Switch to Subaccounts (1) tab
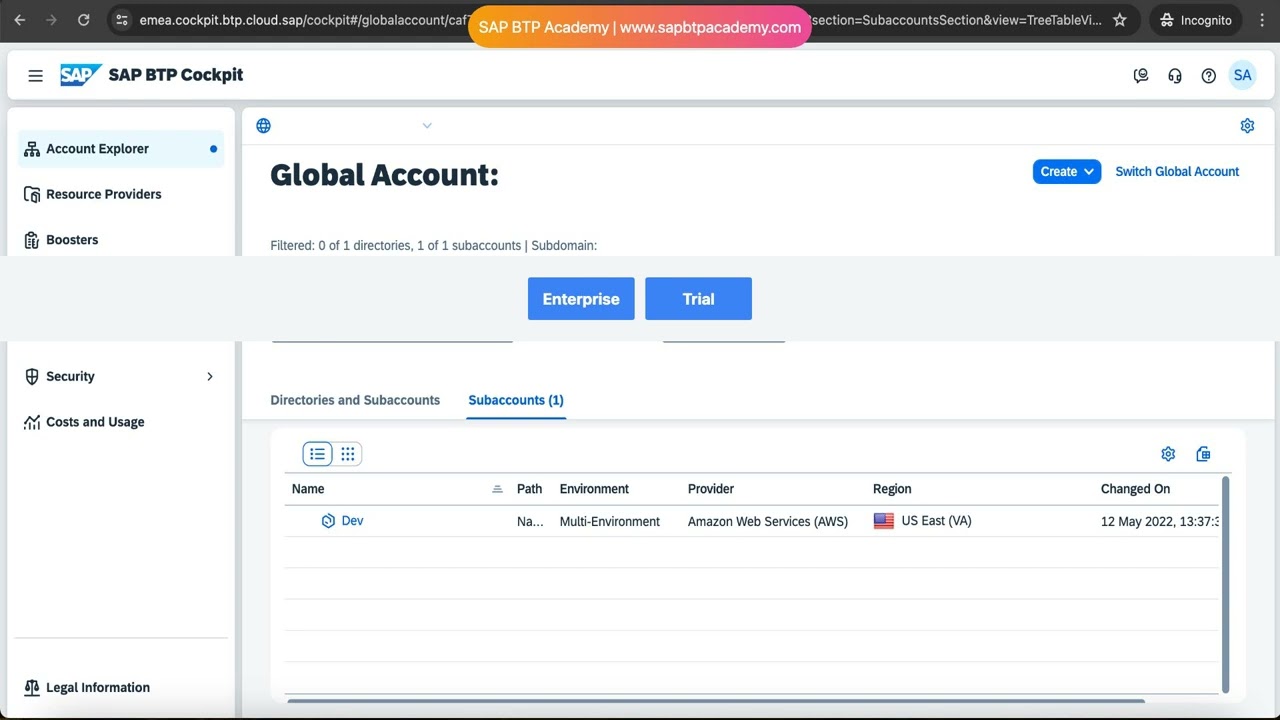This screenshot has height=720, width=1280. [x=516, y=400]
